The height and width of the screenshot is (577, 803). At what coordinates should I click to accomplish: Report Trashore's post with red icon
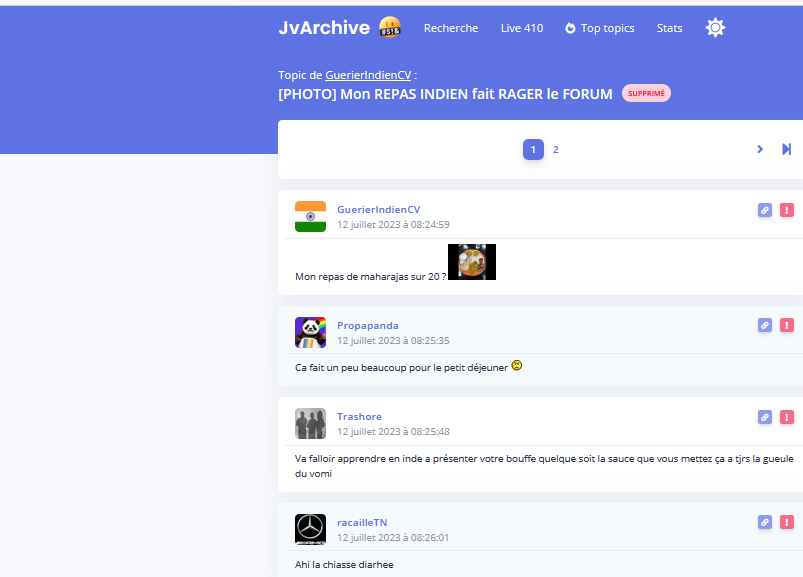pyautogui.click(x=787, y=417)
